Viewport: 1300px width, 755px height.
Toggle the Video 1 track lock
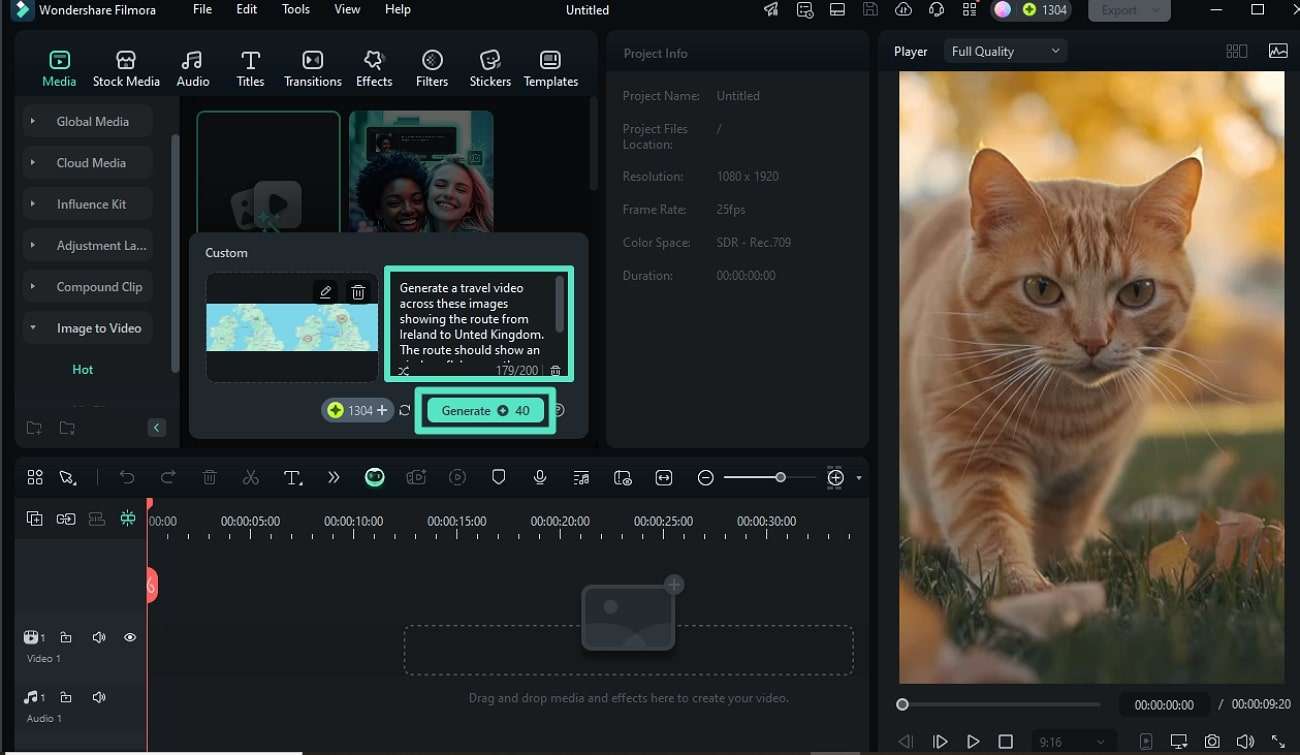(66, 637)
